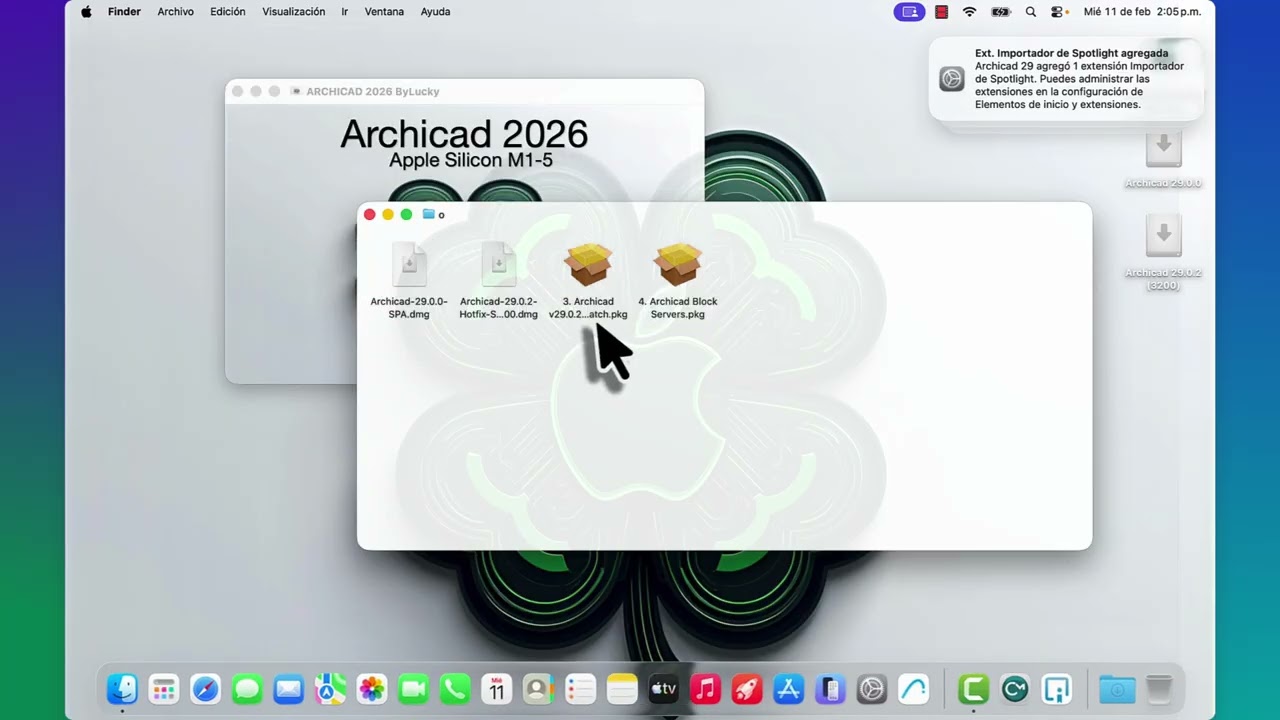Click the Spotlight importer extension notification

click(x=1066, y=79)
